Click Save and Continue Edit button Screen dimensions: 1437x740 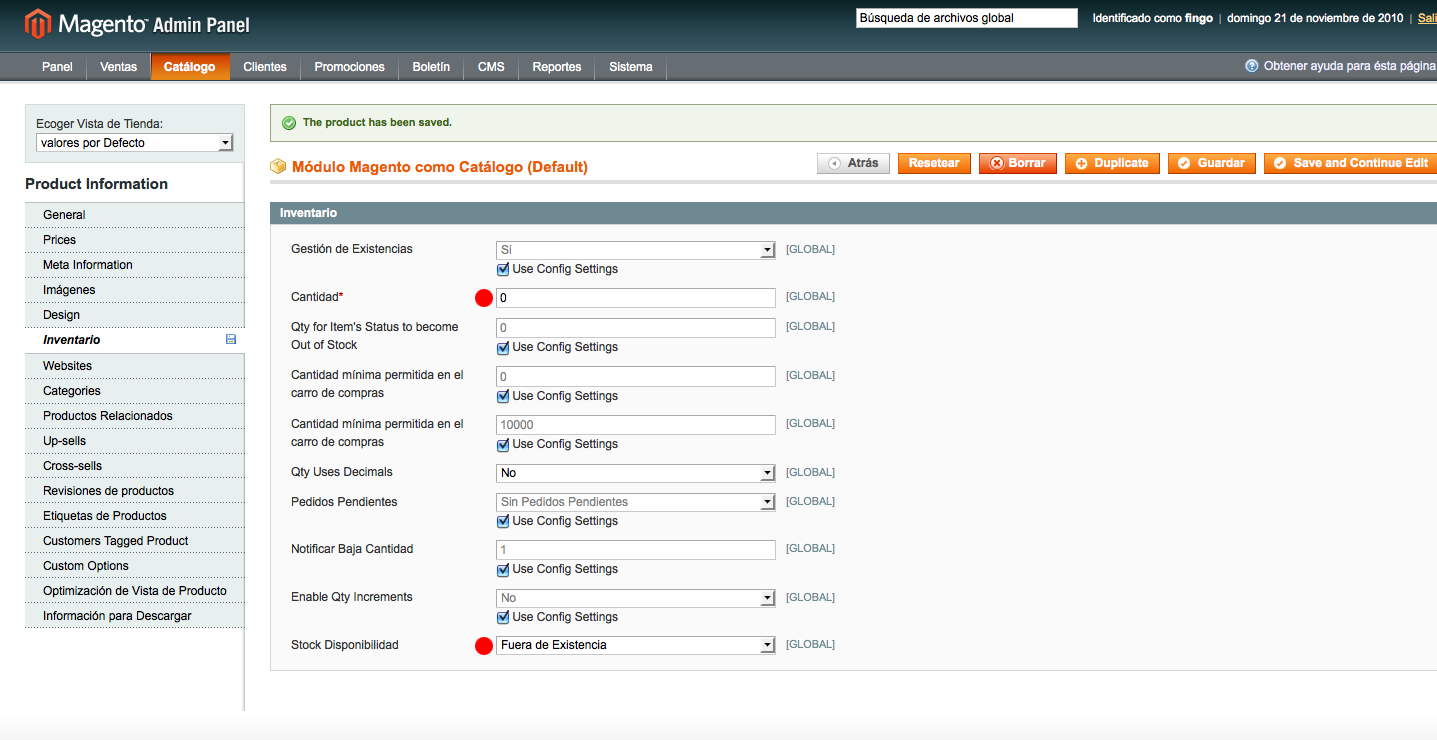(1351, 163)
